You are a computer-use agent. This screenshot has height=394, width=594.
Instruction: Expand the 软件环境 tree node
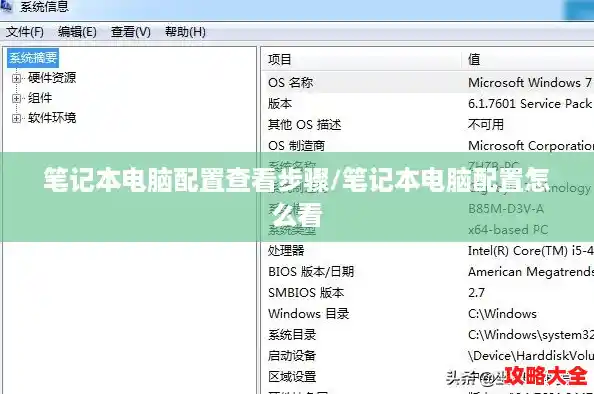click(x=16, y=119)
